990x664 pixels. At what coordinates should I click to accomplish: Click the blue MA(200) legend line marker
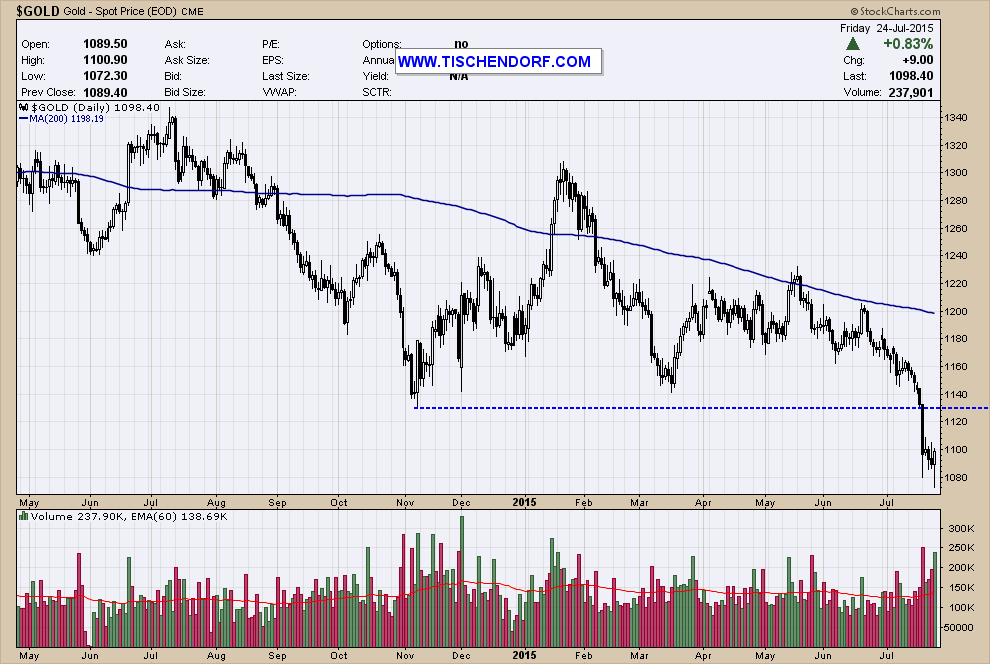pyautogui.click(x=26, y=119)
